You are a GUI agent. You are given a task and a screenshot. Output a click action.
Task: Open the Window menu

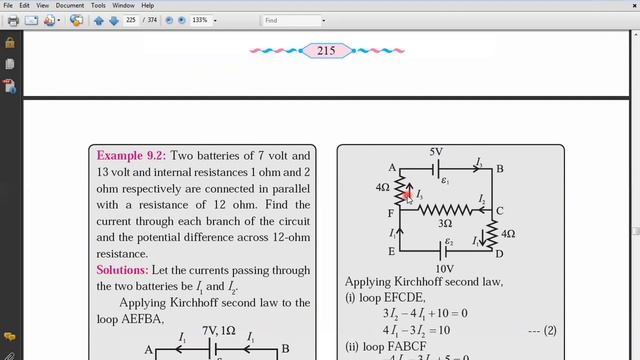[123, 5]
